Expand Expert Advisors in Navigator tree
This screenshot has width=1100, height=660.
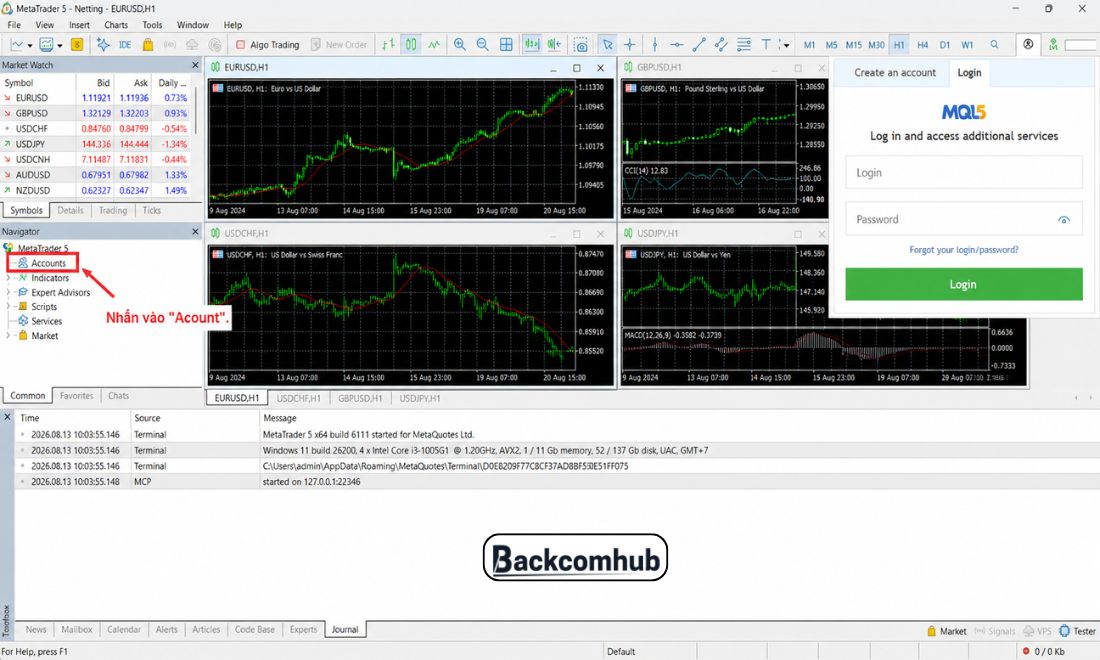8,292
